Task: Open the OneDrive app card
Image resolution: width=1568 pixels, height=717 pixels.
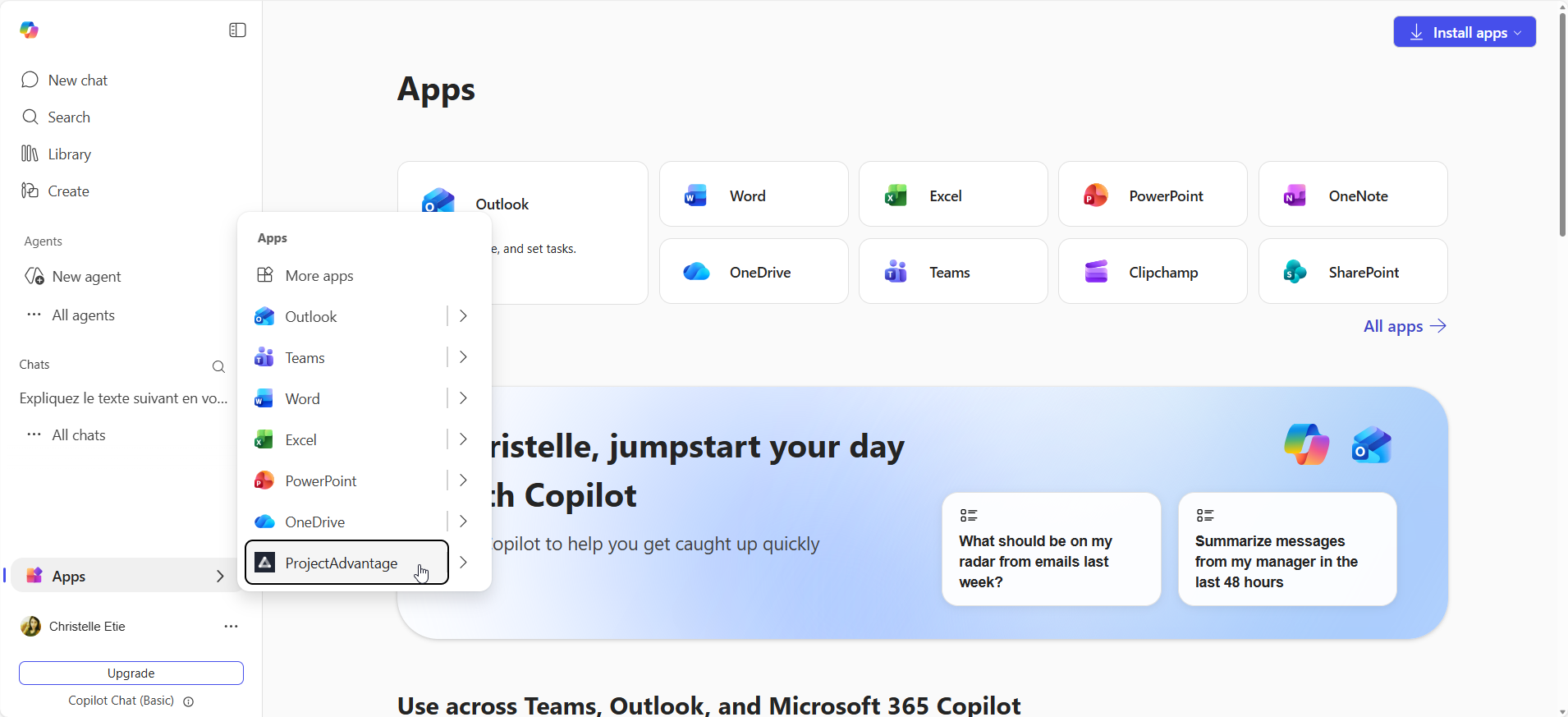Action: pyautogui.click(x=754, y=271)
